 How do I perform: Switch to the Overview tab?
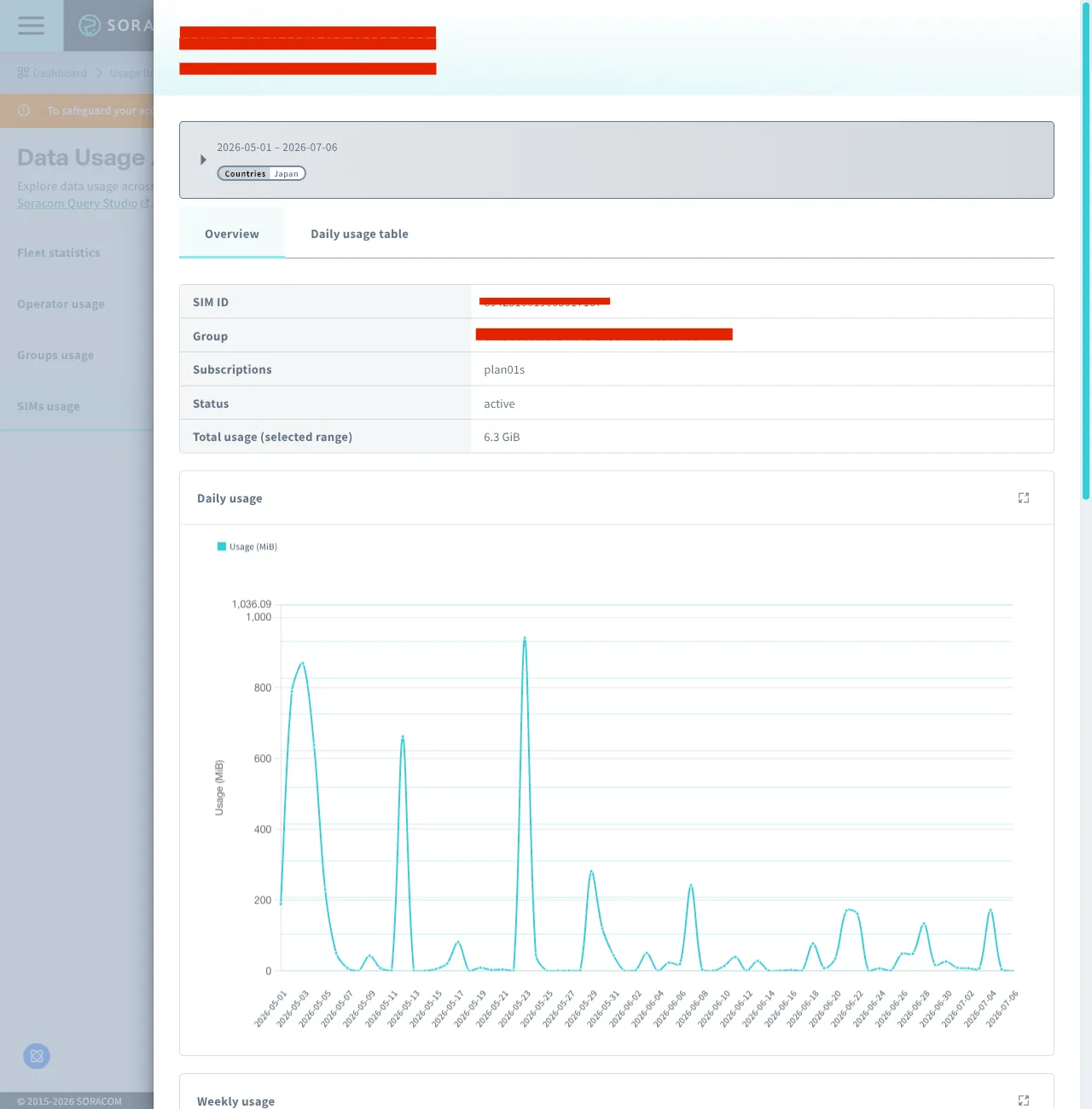pos(232,234)
